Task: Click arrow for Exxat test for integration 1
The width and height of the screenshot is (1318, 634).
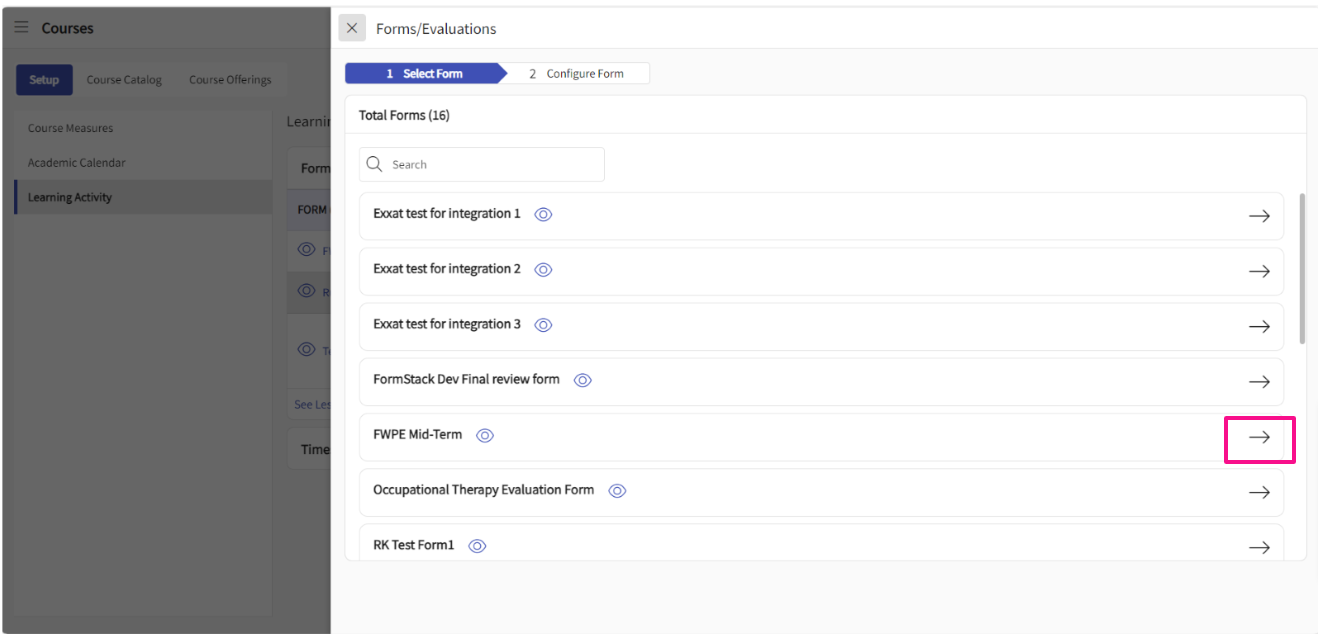Action: [1259, 216]
